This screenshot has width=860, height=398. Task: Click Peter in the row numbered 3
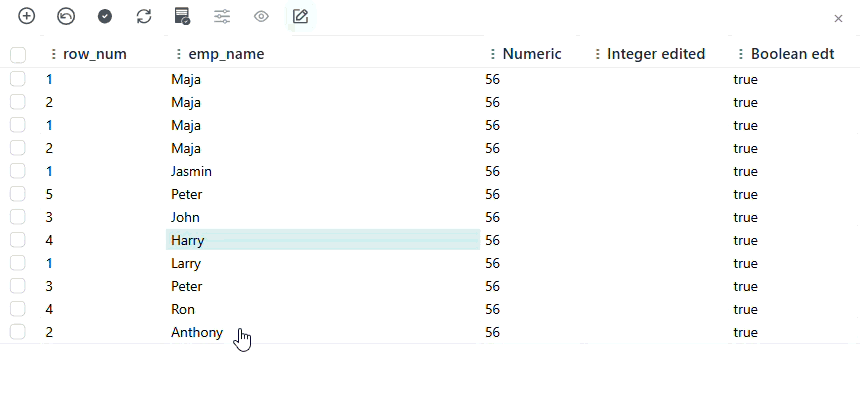tap(186, 286)
